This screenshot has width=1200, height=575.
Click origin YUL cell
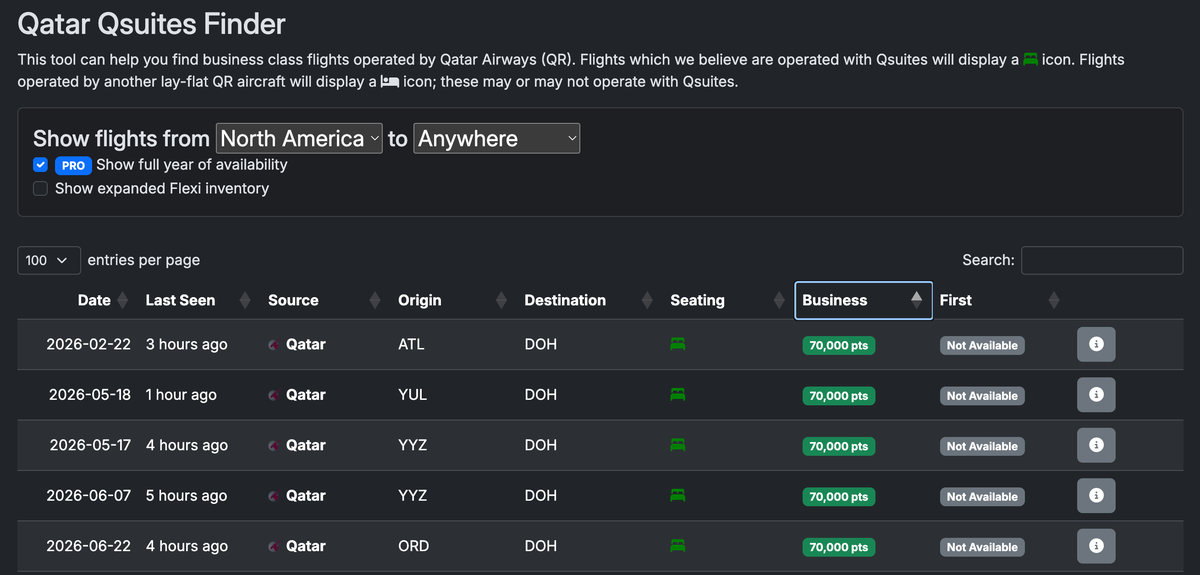coord(412,395)
